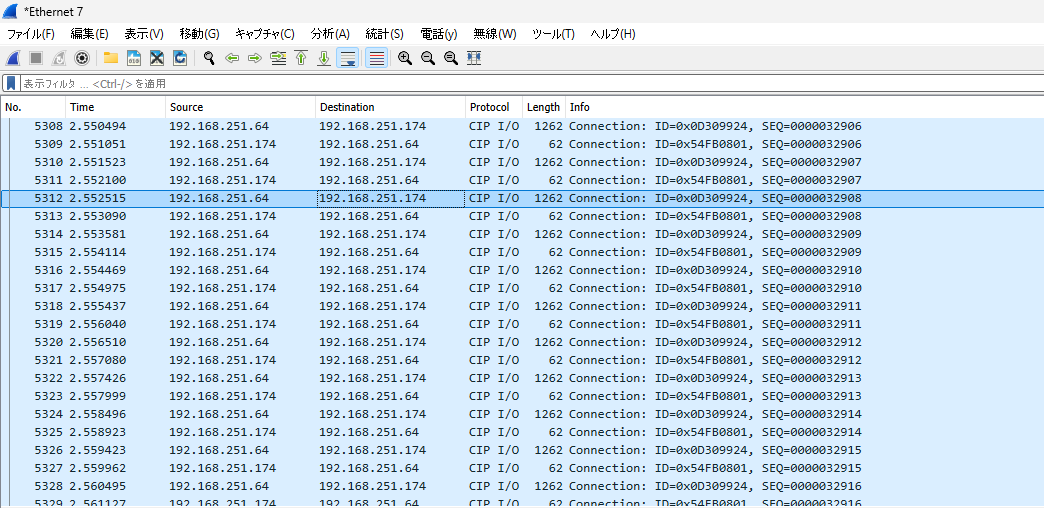The height and width of the screenshot is (508, 1044).
Task: Close the current capture file
Action: [x=156, y=58]
